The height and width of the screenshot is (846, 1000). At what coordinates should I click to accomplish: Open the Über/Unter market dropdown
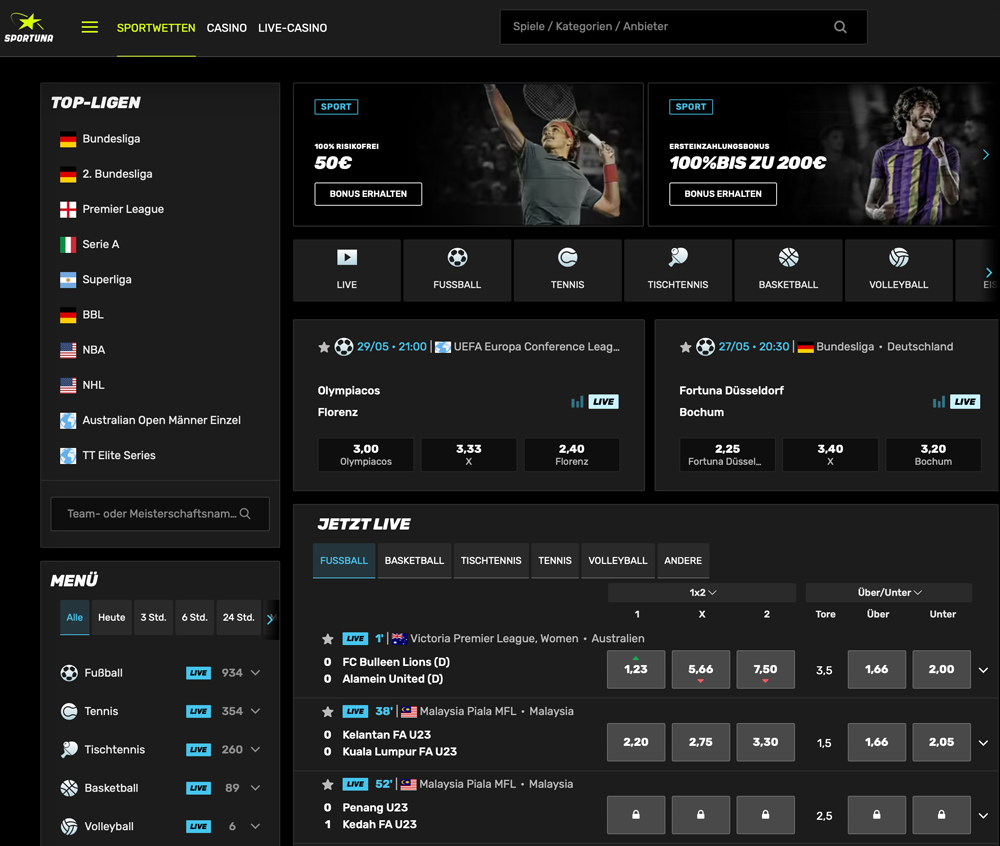[889, 592]
